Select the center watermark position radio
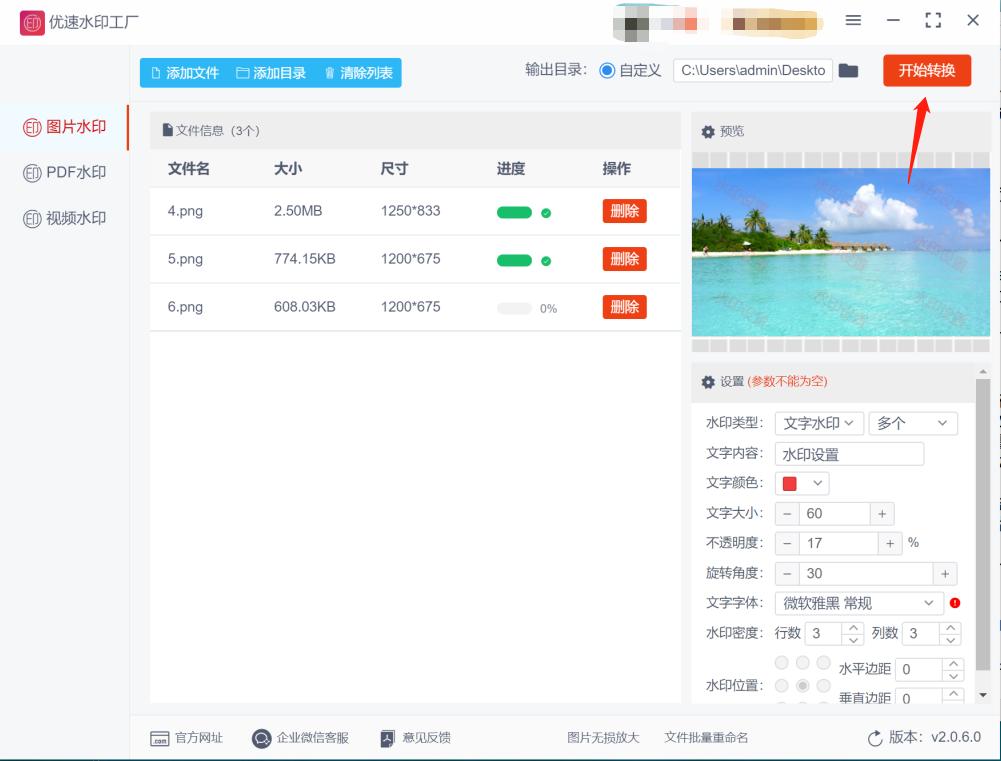The image size is (1001, 761). click(x=802, y=686)
